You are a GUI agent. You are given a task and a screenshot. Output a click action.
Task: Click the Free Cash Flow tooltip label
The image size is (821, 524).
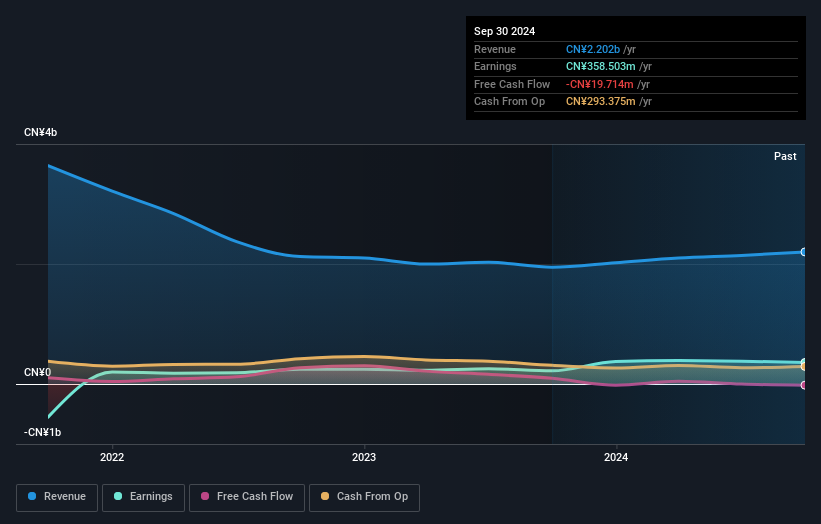tap(512, 84)
